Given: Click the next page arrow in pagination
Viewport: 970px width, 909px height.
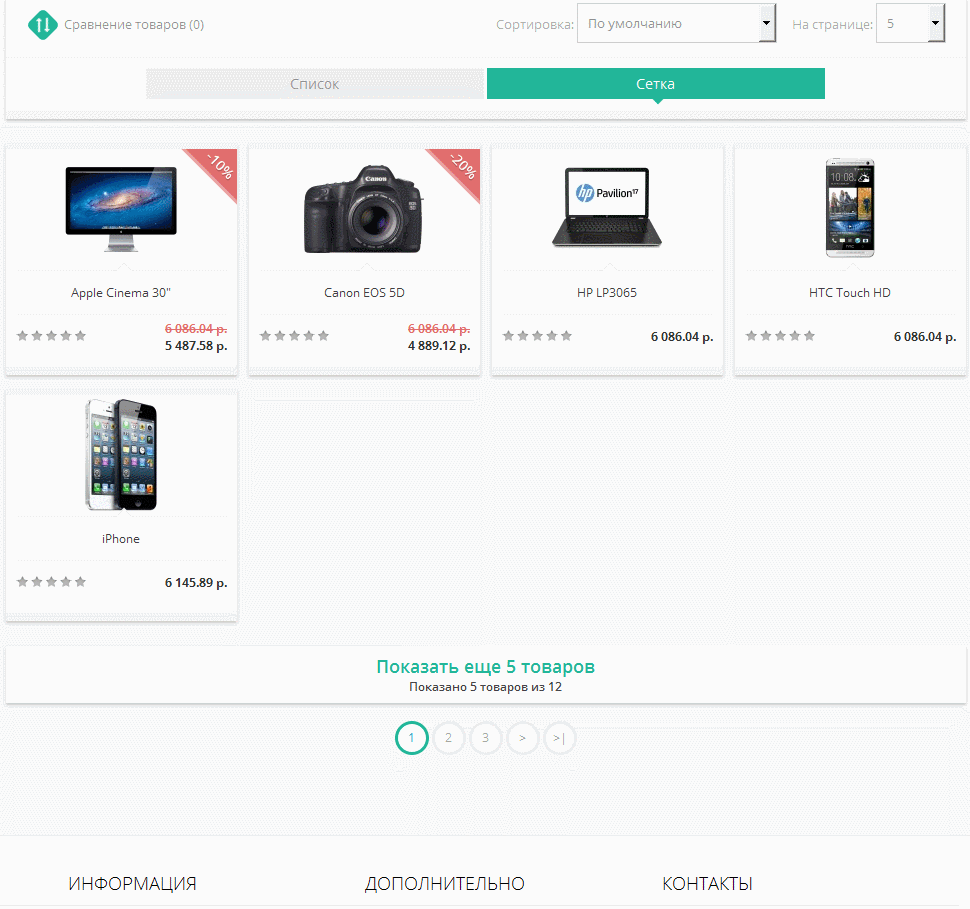Looking at the screenshot, I should click(522, 739).
